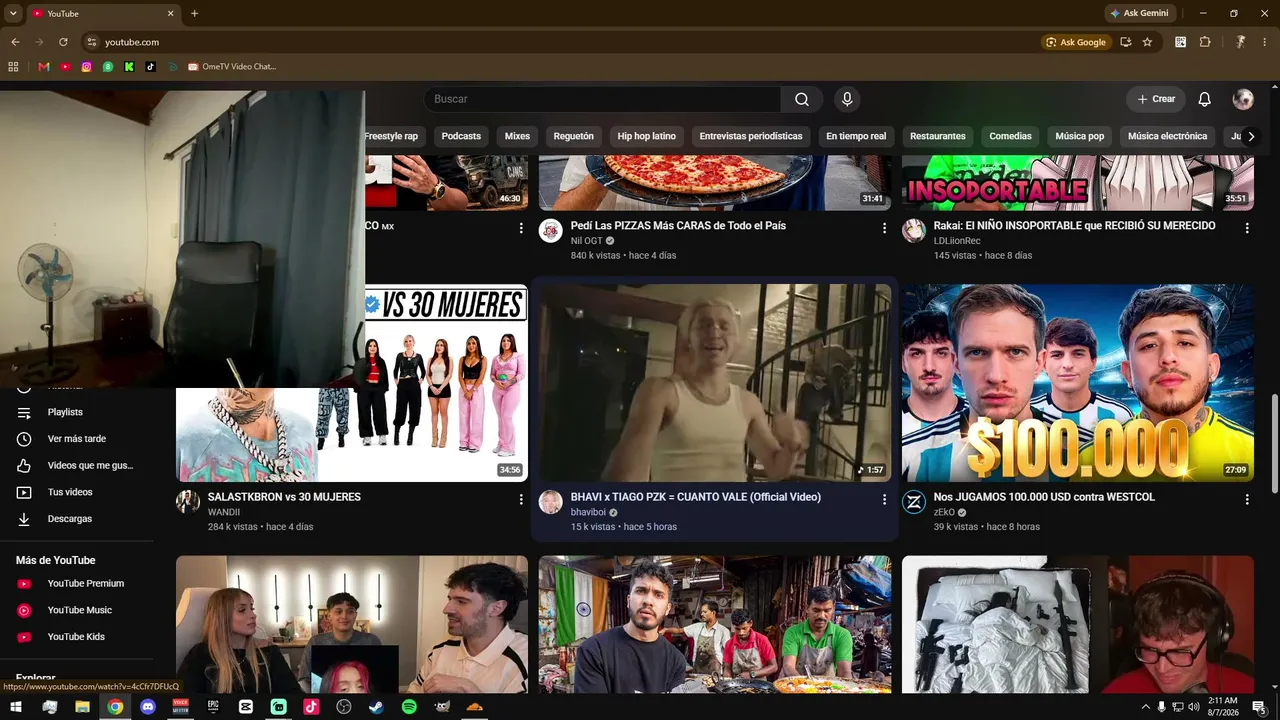Open the BHAVI x TIAGO PZK video thumbnail

[x=715, y=383]
